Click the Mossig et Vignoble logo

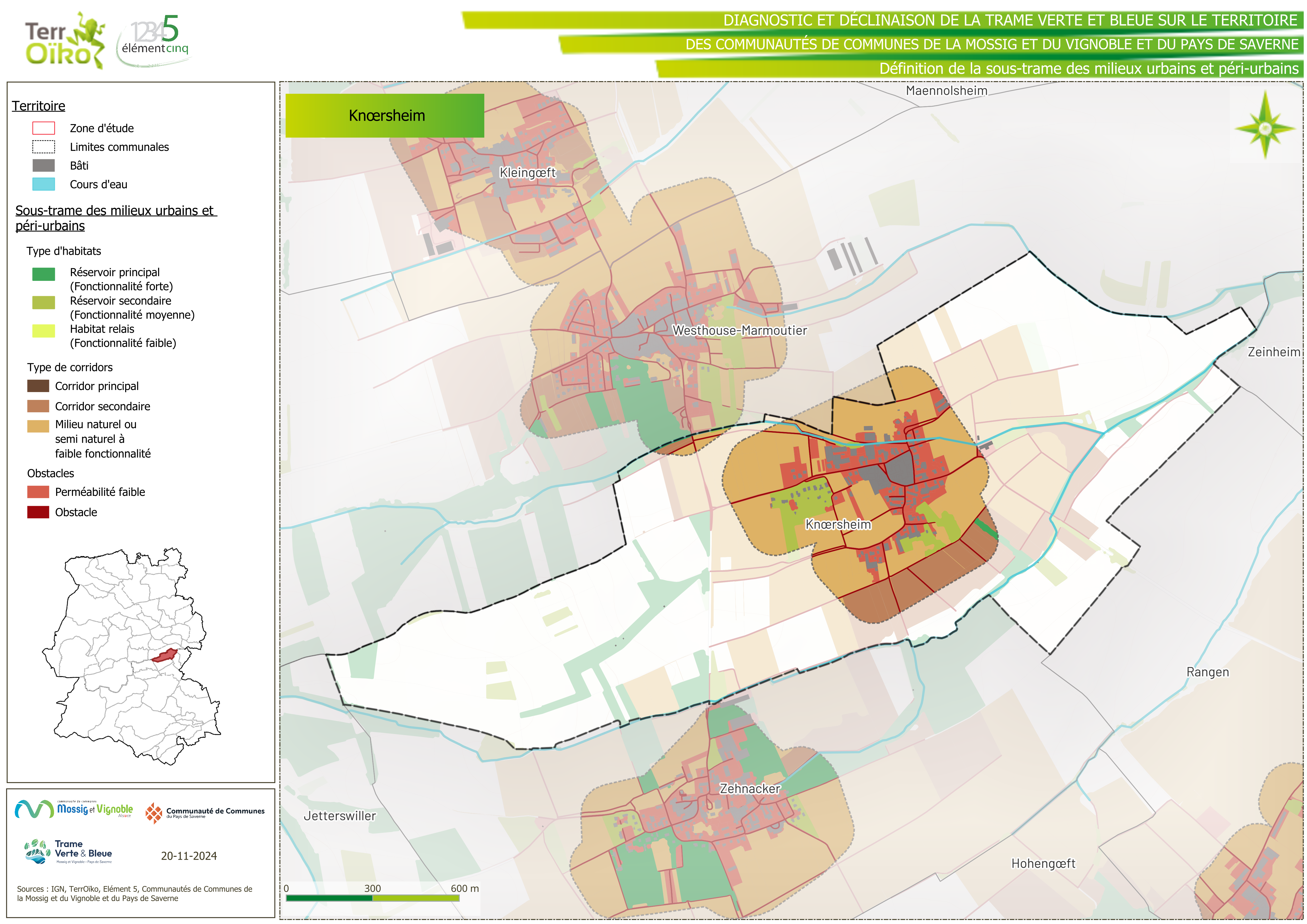point(74,809)
